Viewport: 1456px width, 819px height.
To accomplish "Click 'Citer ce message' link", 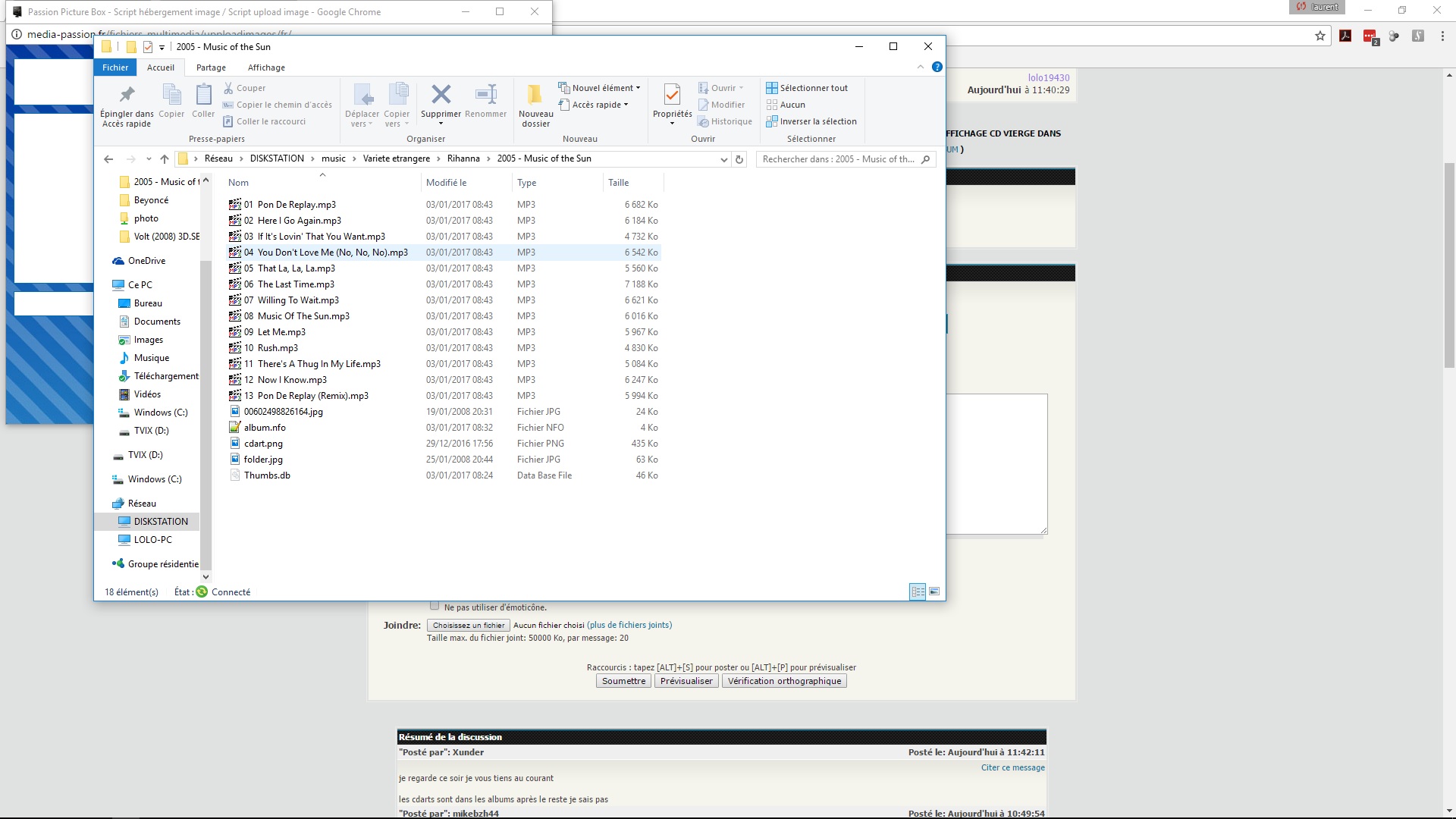I will tap(1012, 767).
